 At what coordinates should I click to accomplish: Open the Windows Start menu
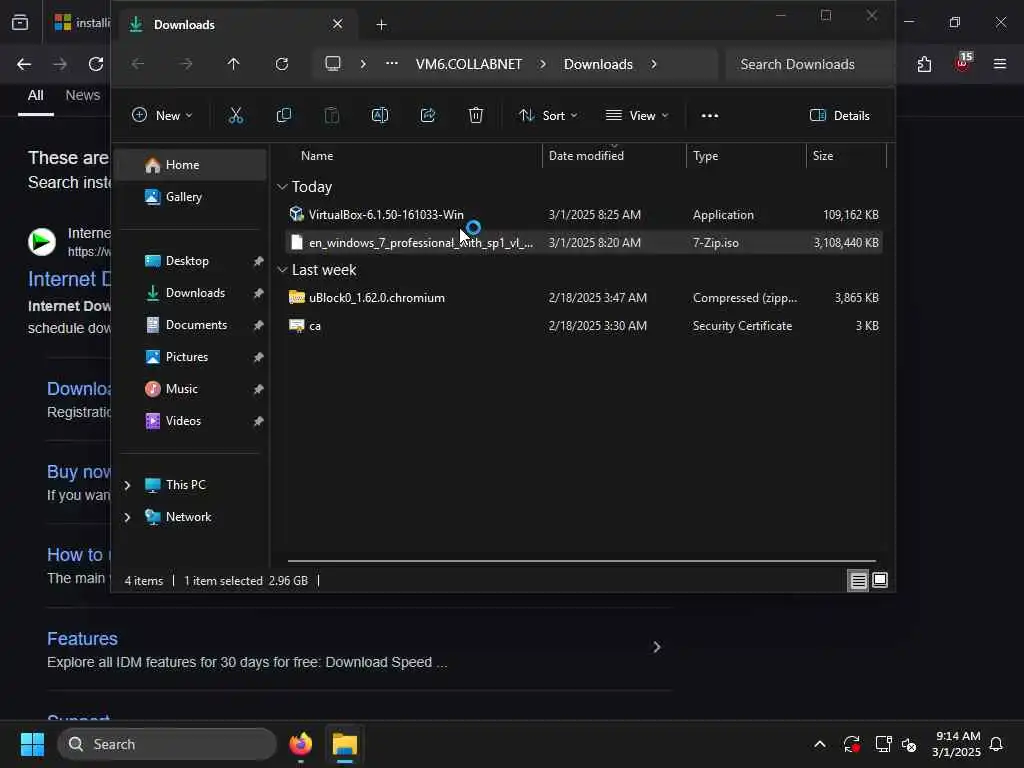32,744
